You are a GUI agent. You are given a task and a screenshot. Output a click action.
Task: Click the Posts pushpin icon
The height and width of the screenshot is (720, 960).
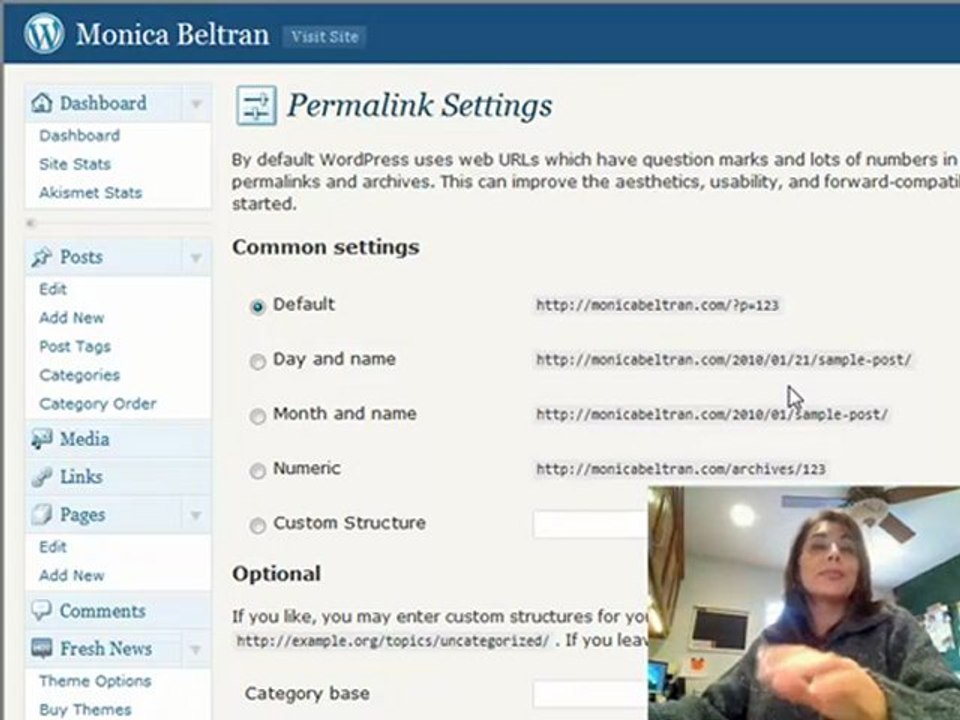[x=41, y=257]
